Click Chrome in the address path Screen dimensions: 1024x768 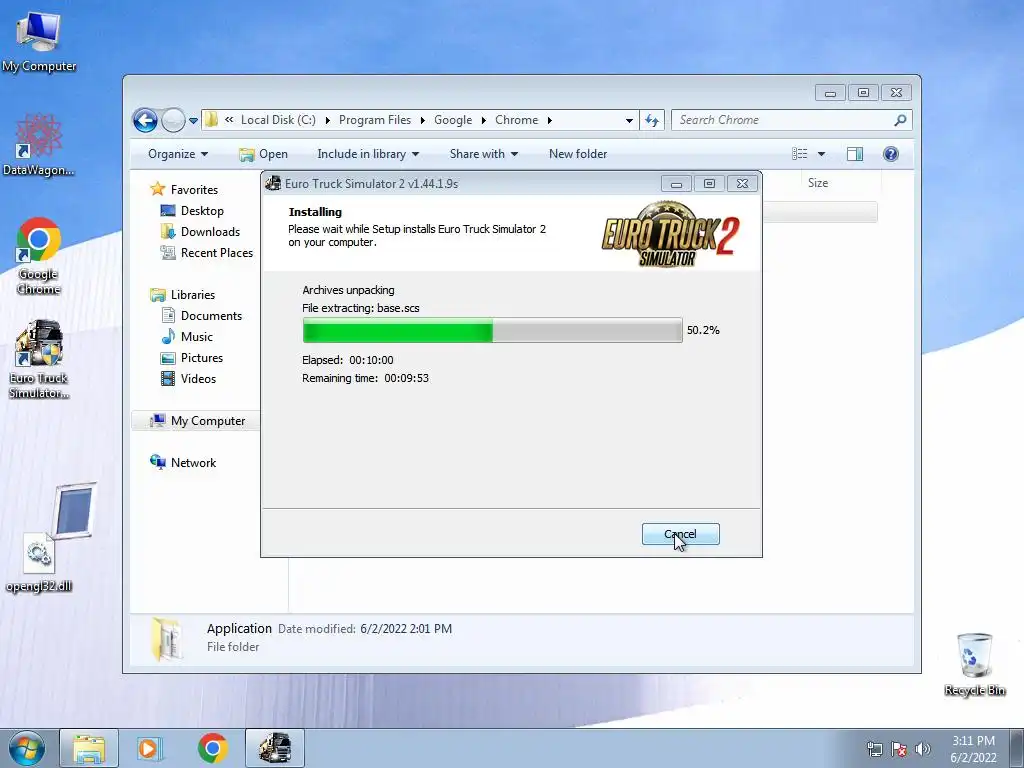(x=517, y=120)
